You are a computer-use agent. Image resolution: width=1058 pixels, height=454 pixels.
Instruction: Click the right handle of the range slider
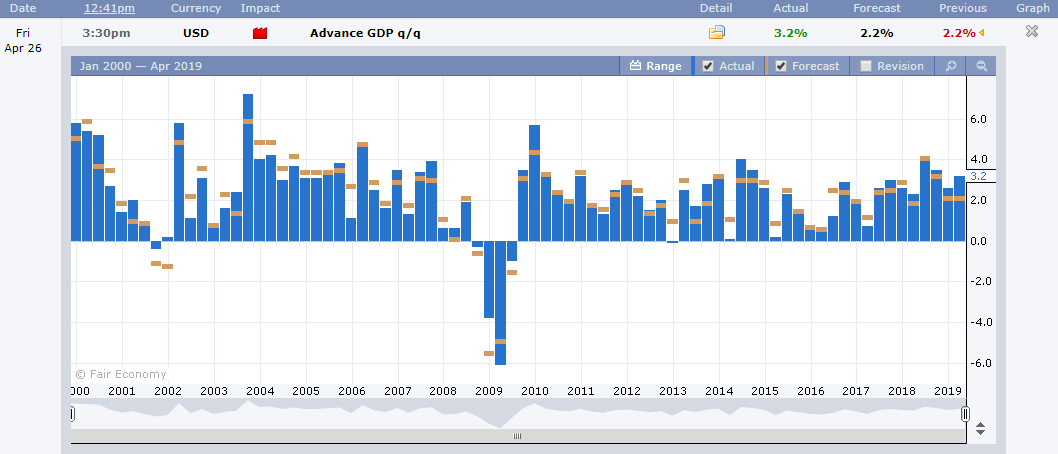pos(966,414)
